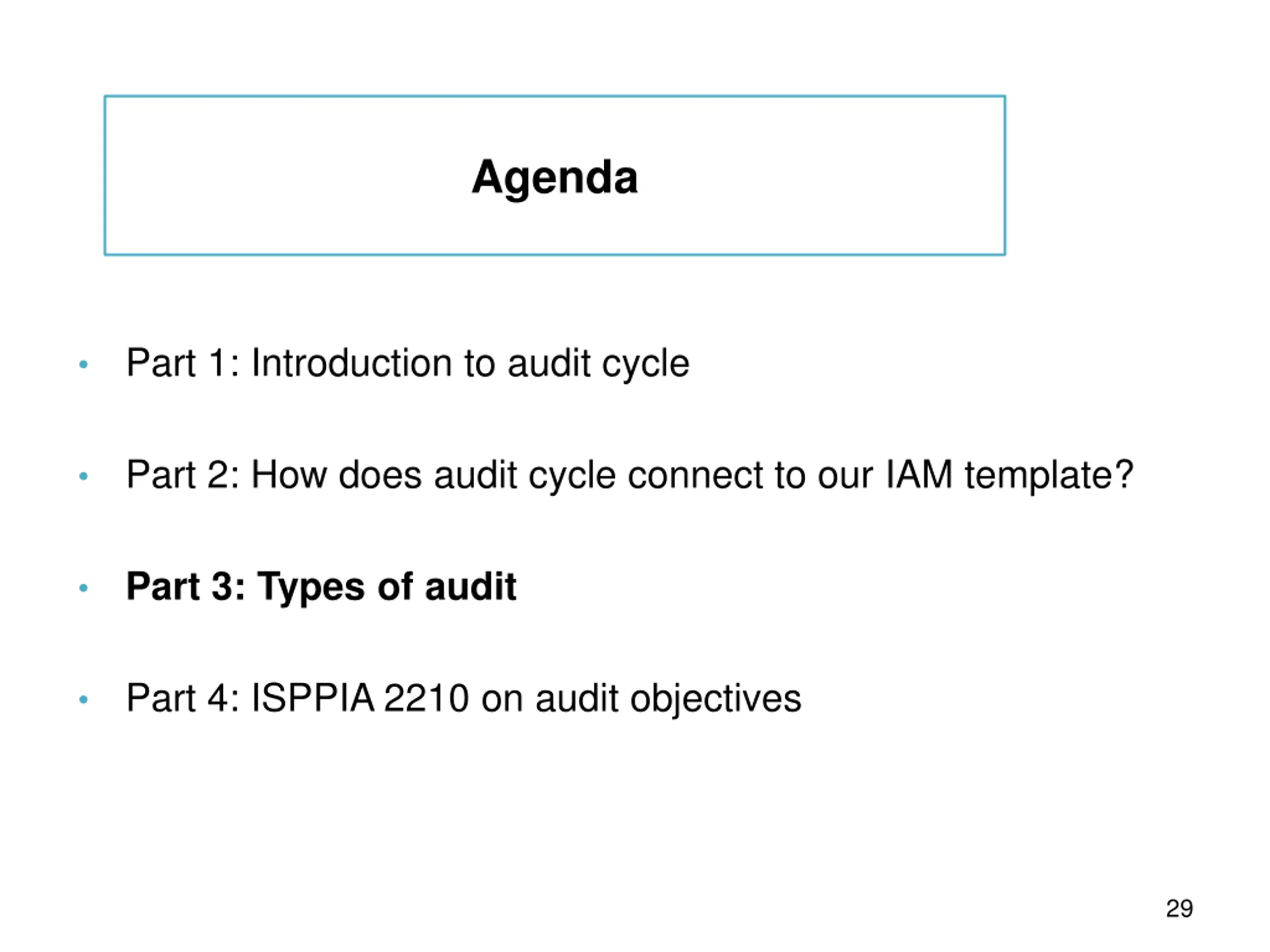The height and width of the screenshot is (952, 1270).
Task: Click the bullet before Part 3
Action: (83, 588)
